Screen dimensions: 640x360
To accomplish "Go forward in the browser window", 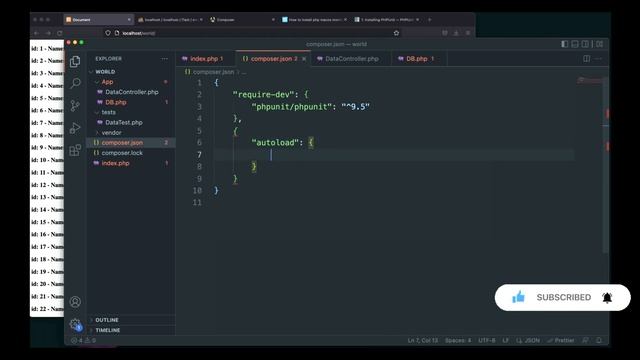I will [x=48, y=33].
